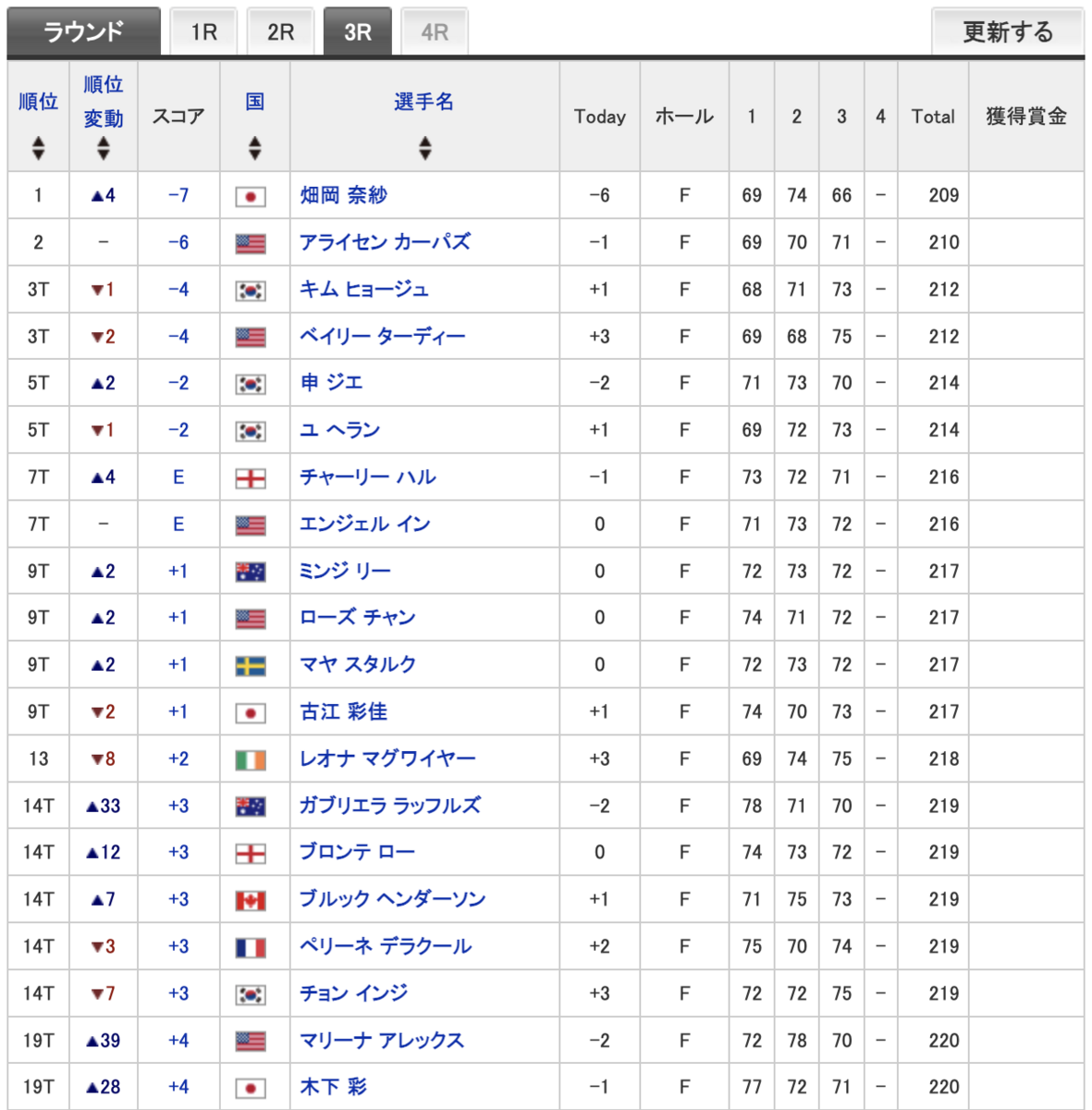Click the 国 header link
Image resolution: width=1092 pixels, height=1110 pixels.
(x=255, y=102)
